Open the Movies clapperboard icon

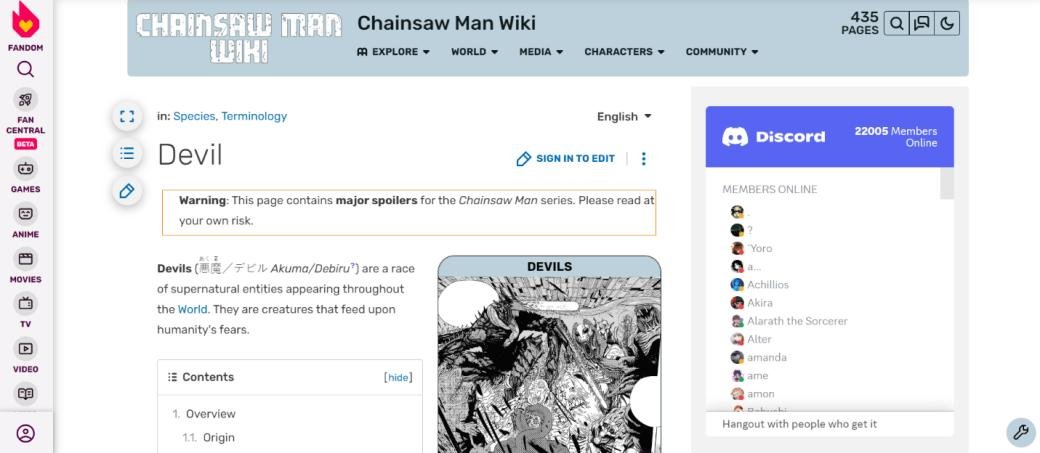(x=25, y=259)
